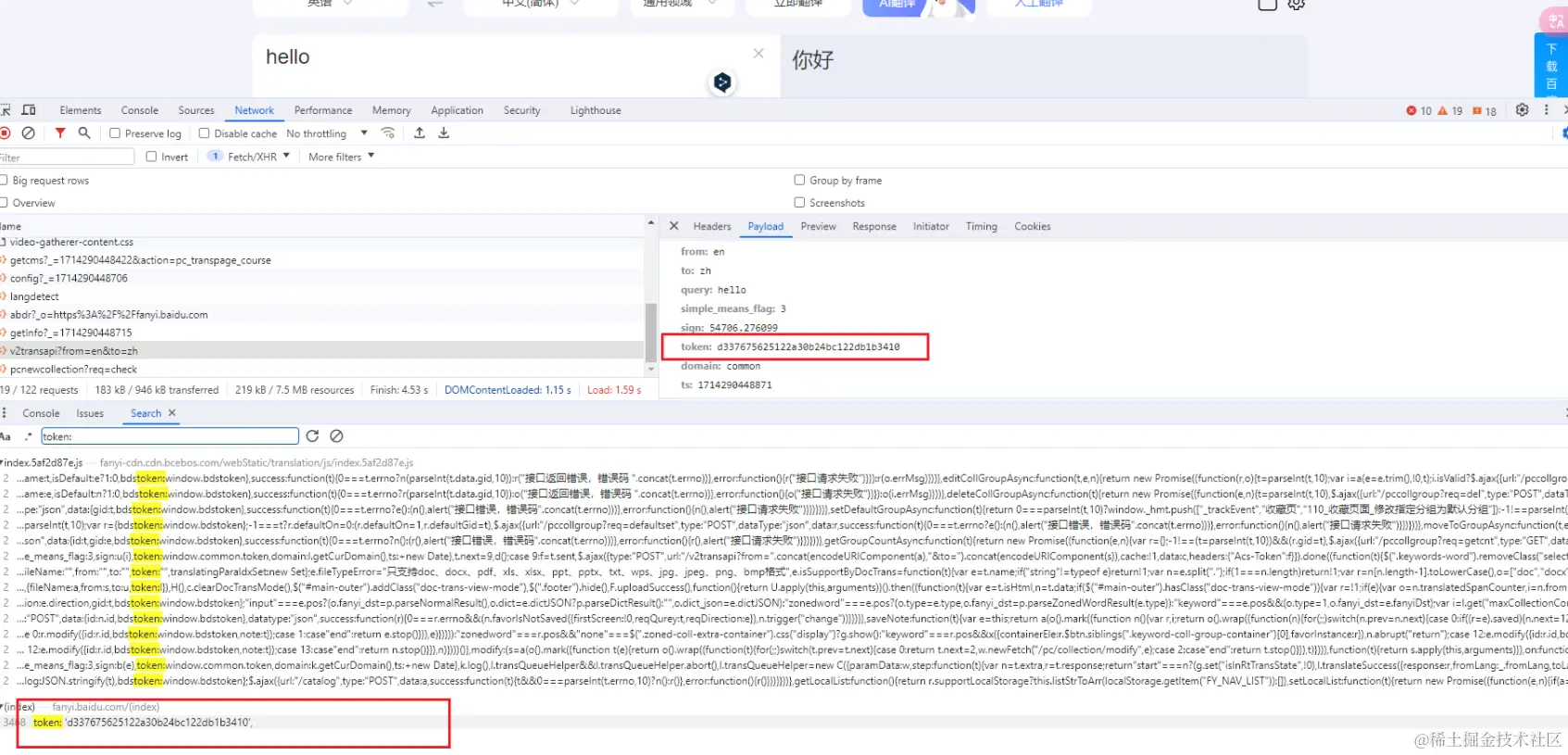
Task: Open the Memory panel tab
Action: click(392, 110)
